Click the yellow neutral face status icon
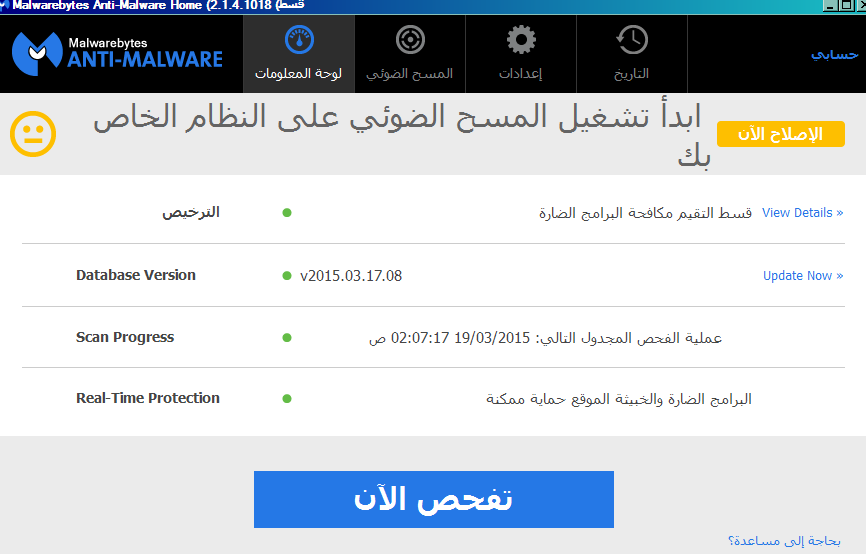The image size is (866, 554). click(32, 133)
